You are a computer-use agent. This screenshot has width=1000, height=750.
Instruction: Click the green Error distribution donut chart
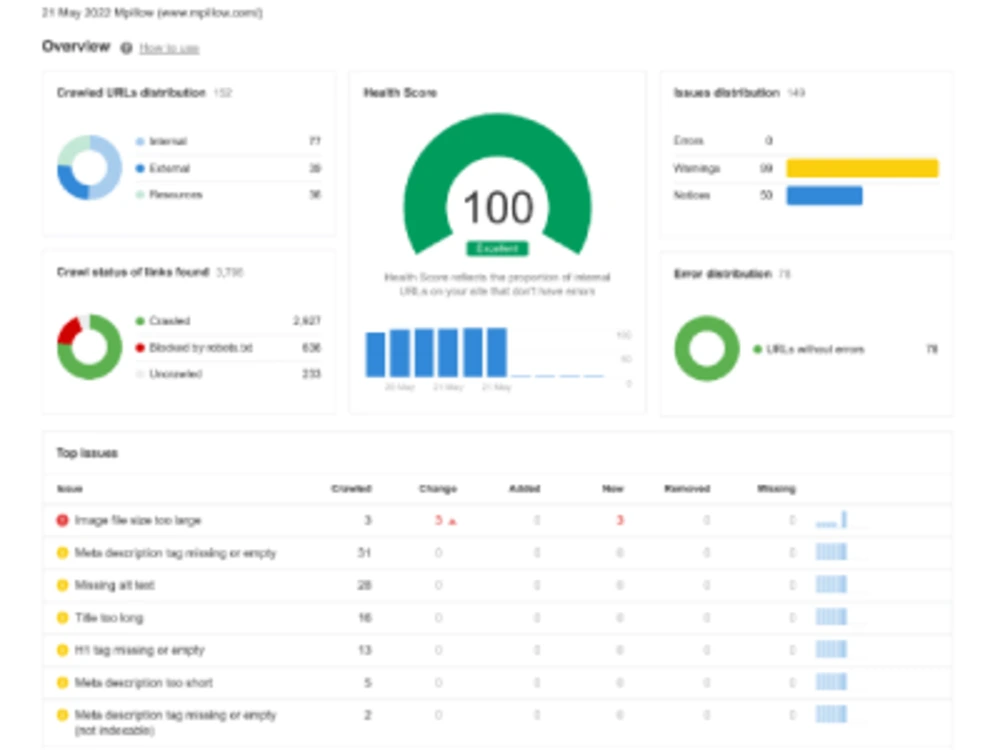tap(707, 348)
